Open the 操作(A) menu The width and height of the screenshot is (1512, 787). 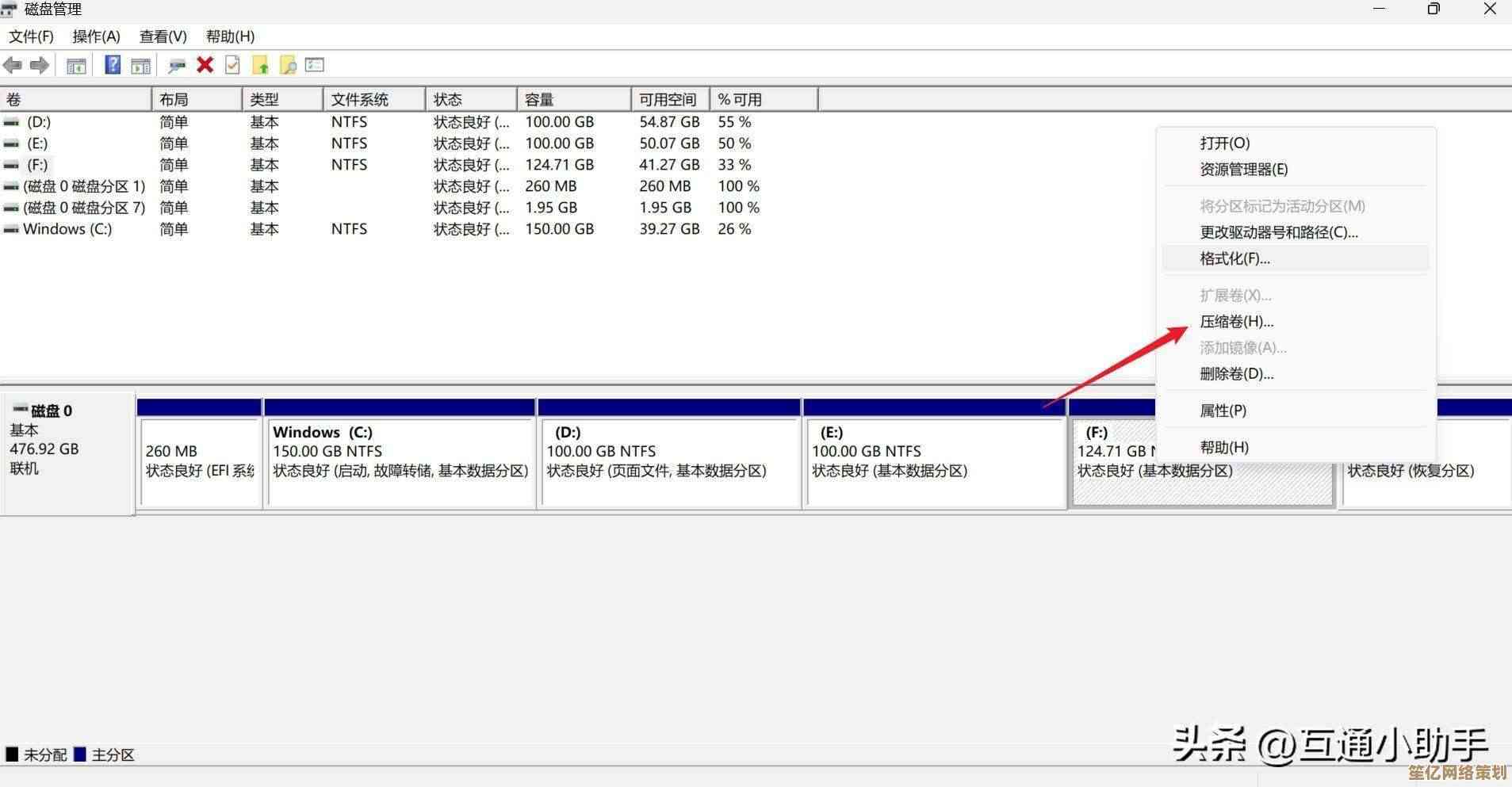pyautogui.click(x=96, y=36)
